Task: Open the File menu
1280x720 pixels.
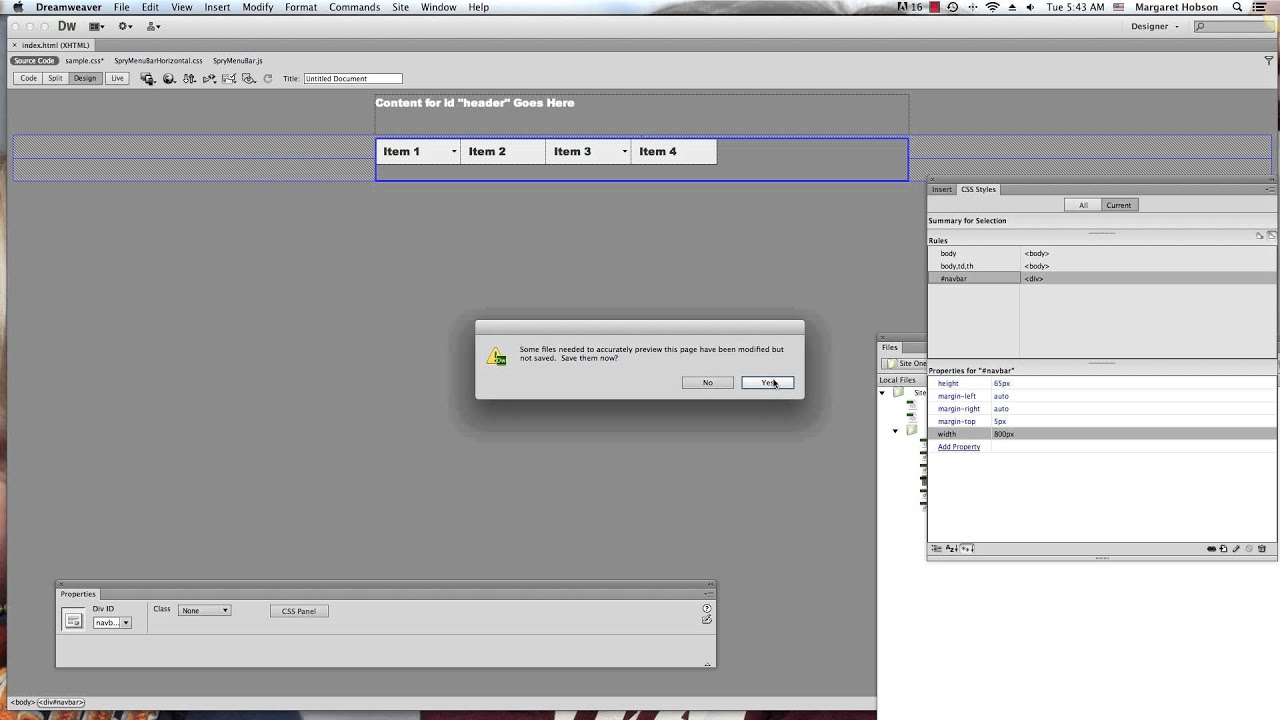Action: click(x=121, y=7)
